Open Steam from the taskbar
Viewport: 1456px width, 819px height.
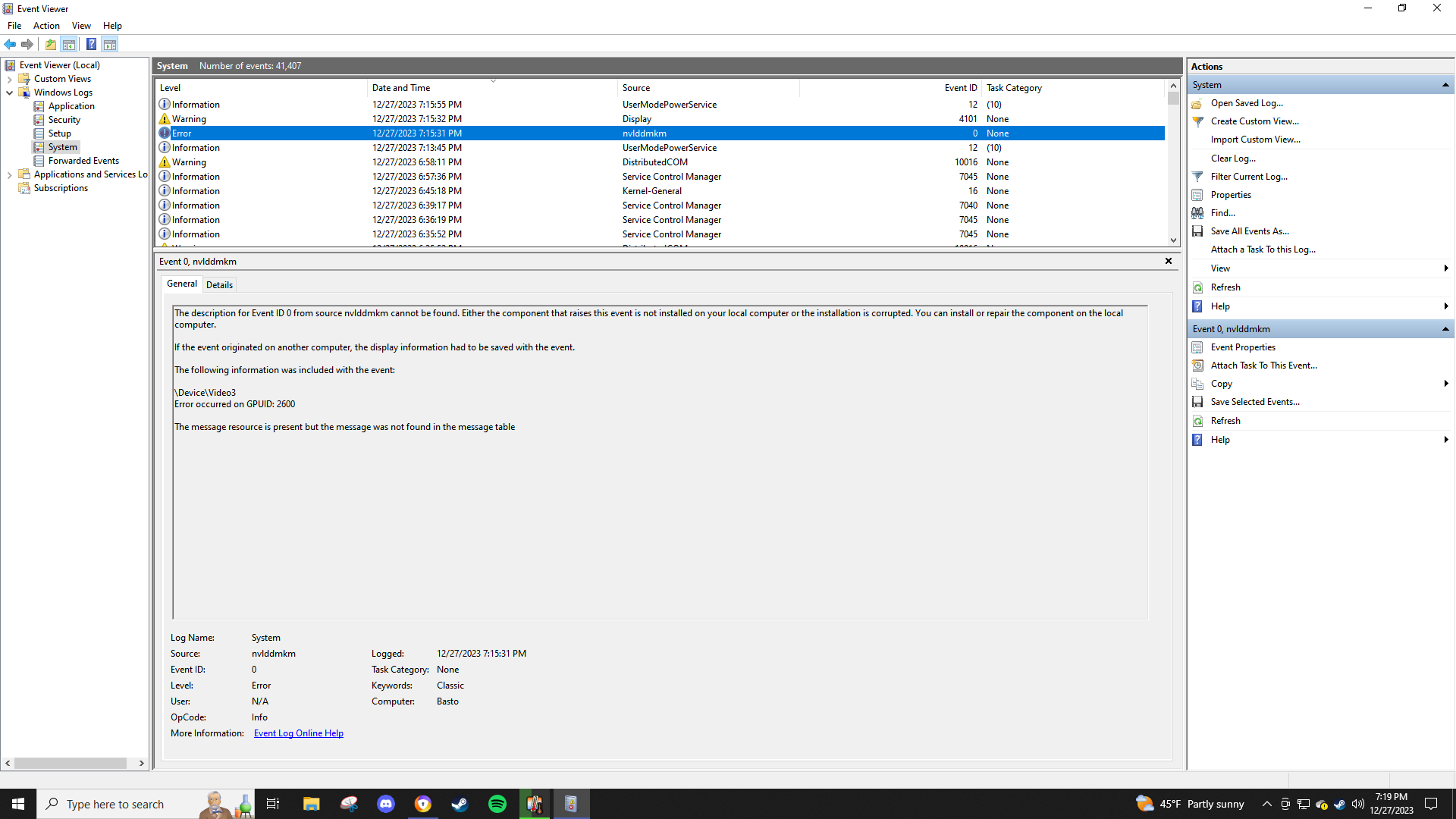[x=460, y=804]
